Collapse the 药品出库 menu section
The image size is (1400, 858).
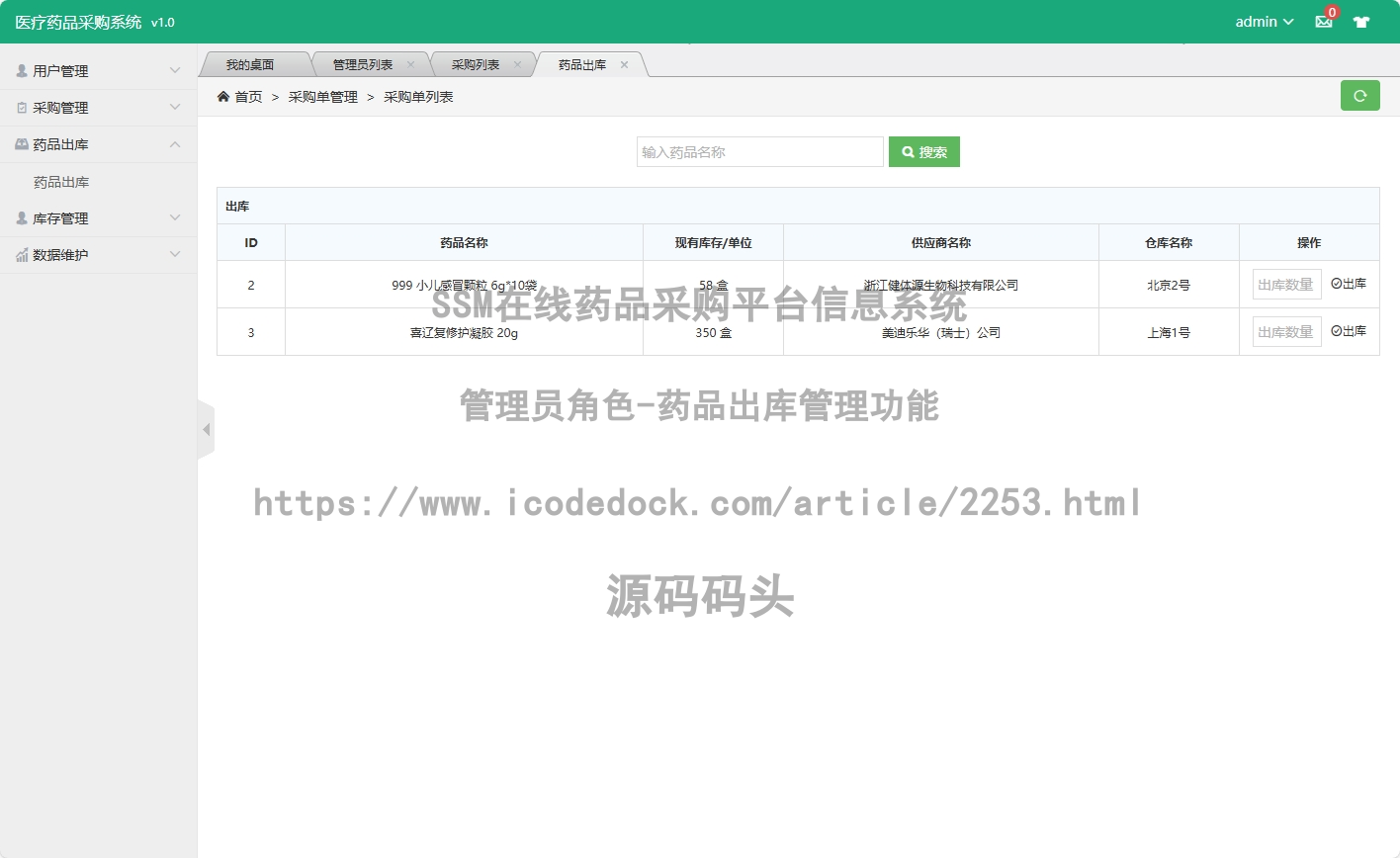99,144
